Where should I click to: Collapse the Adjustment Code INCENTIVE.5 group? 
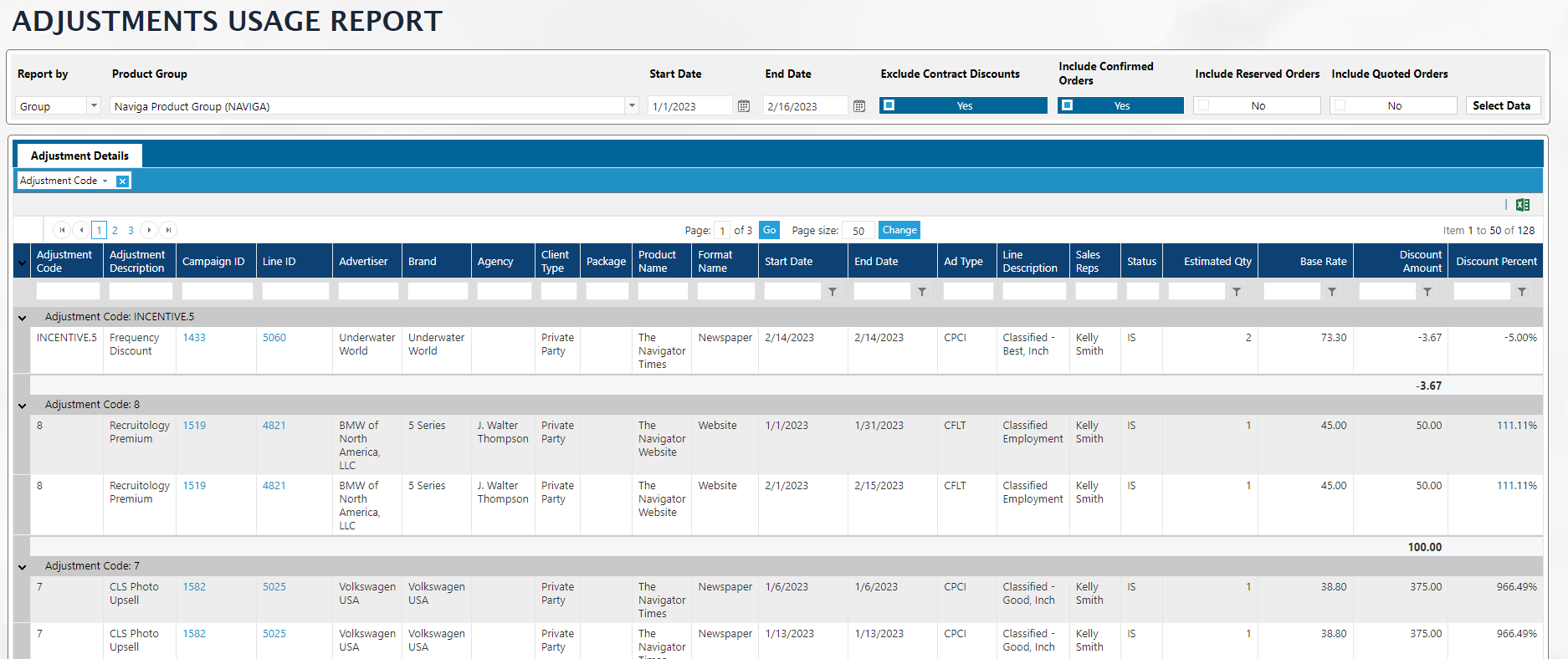[23, 318]
